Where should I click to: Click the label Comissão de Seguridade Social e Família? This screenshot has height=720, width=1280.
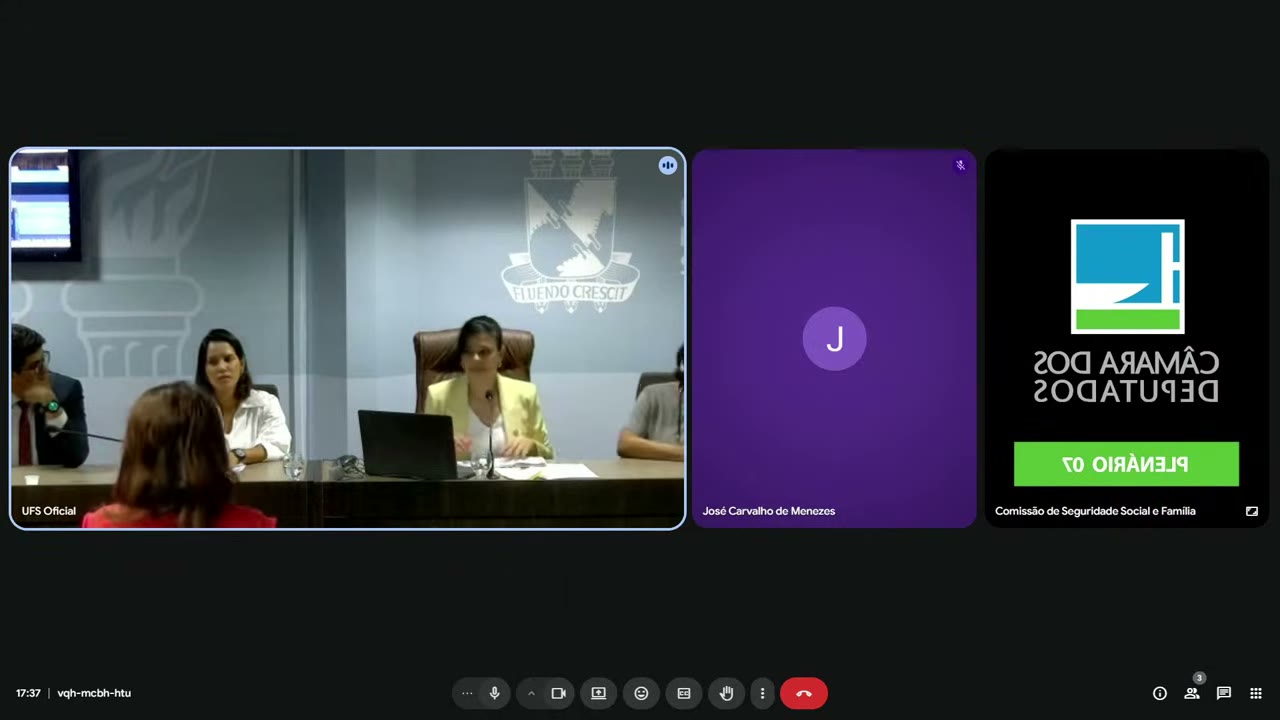click(1095, 511)
